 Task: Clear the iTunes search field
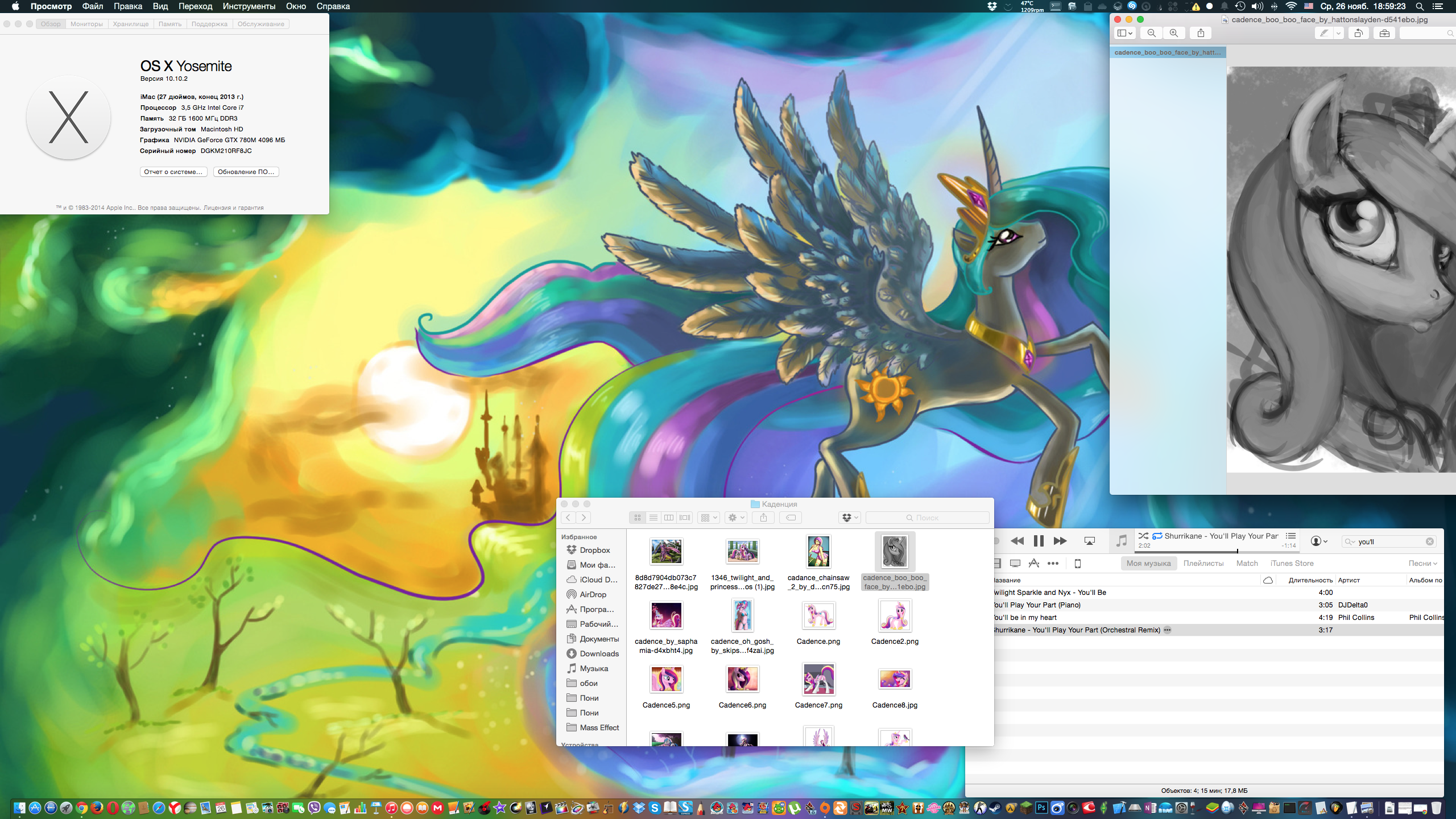point(1430,541)
